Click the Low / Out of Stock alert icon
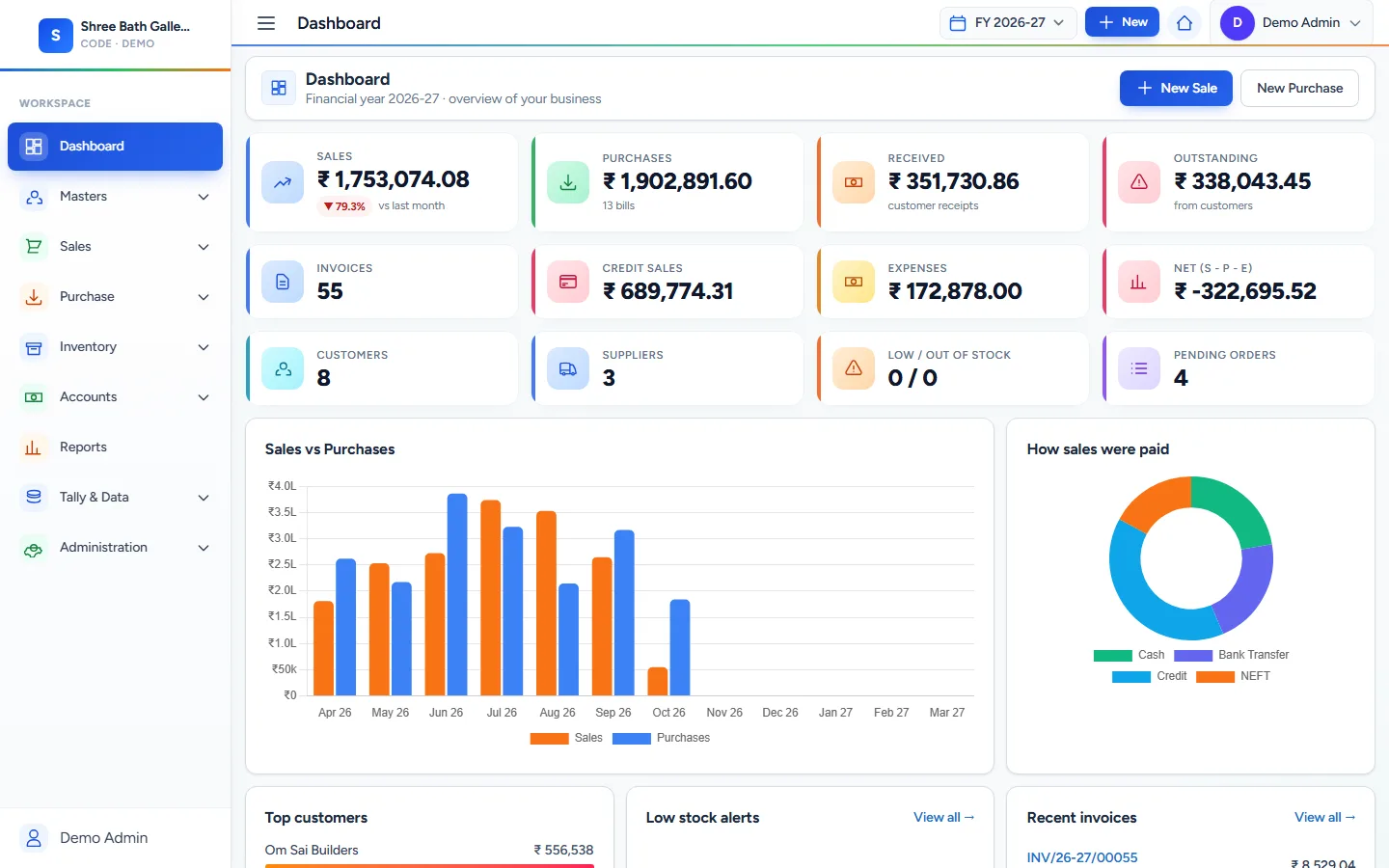Image resolution: width=1389 pixels, height=868 pixels. [x=854, y=368]
